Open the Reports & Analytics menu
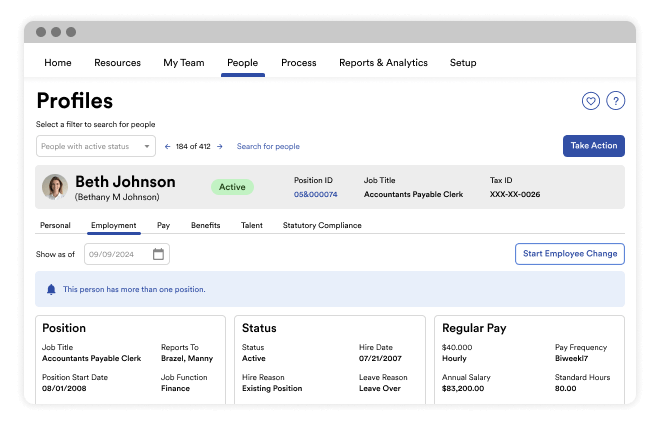Viewport: 660px width, 426px height. 383,63
